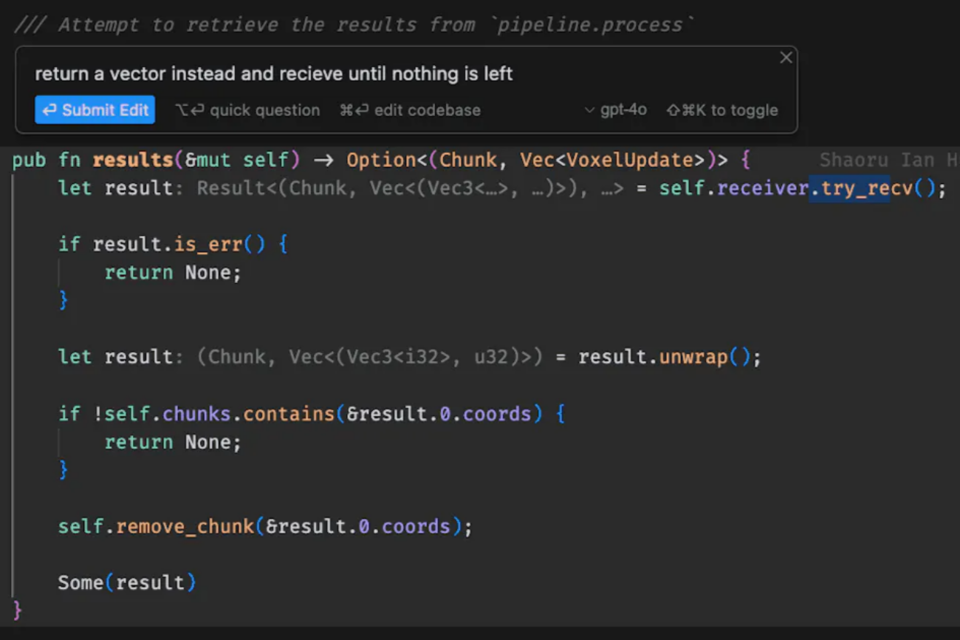Viewport: 960px width, 640px height.
Task: Click the VoxelUpdate type in signature
Action: point(630,160)
